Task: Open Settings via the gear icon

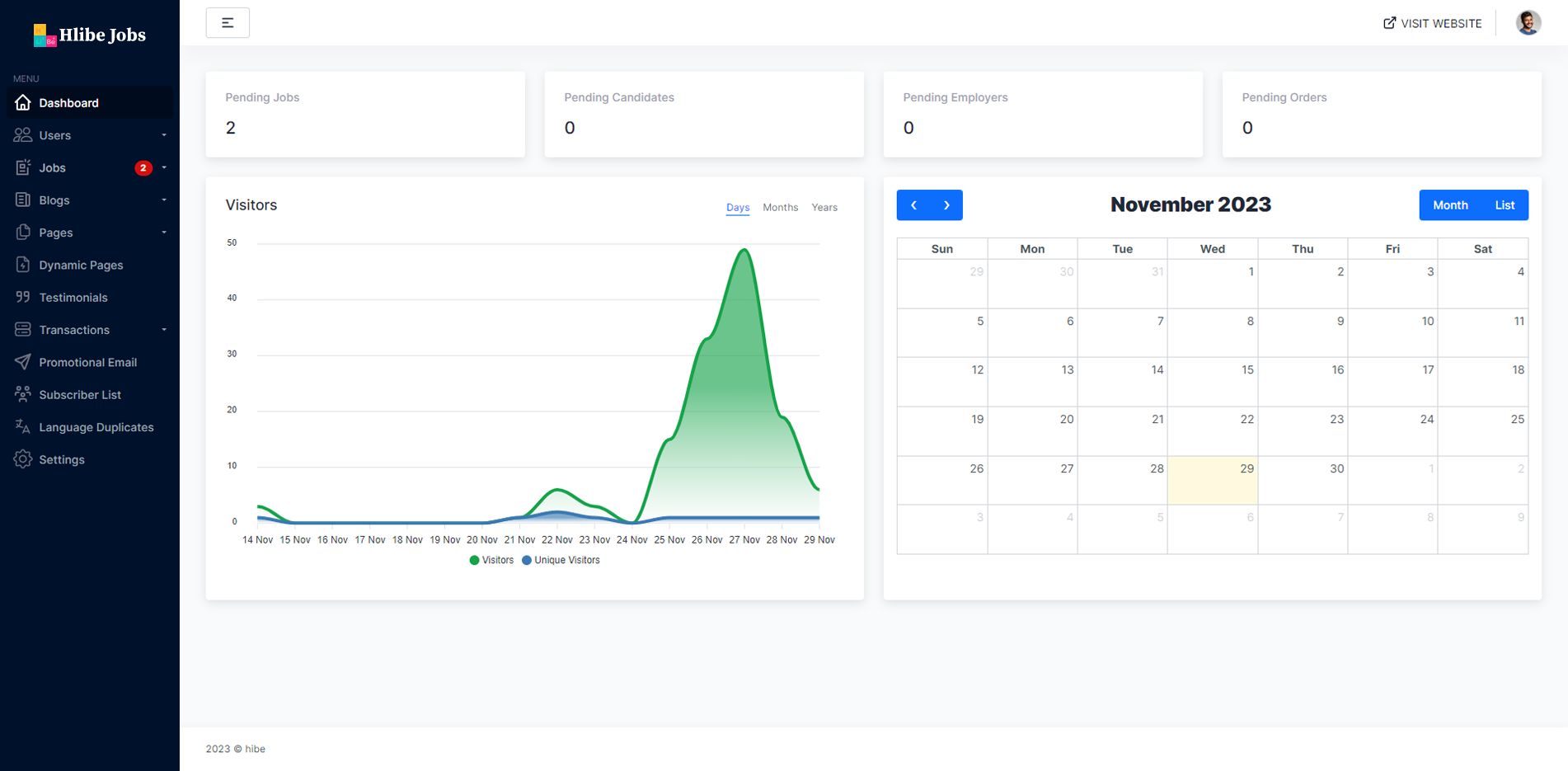Action: tap(23, 459)
